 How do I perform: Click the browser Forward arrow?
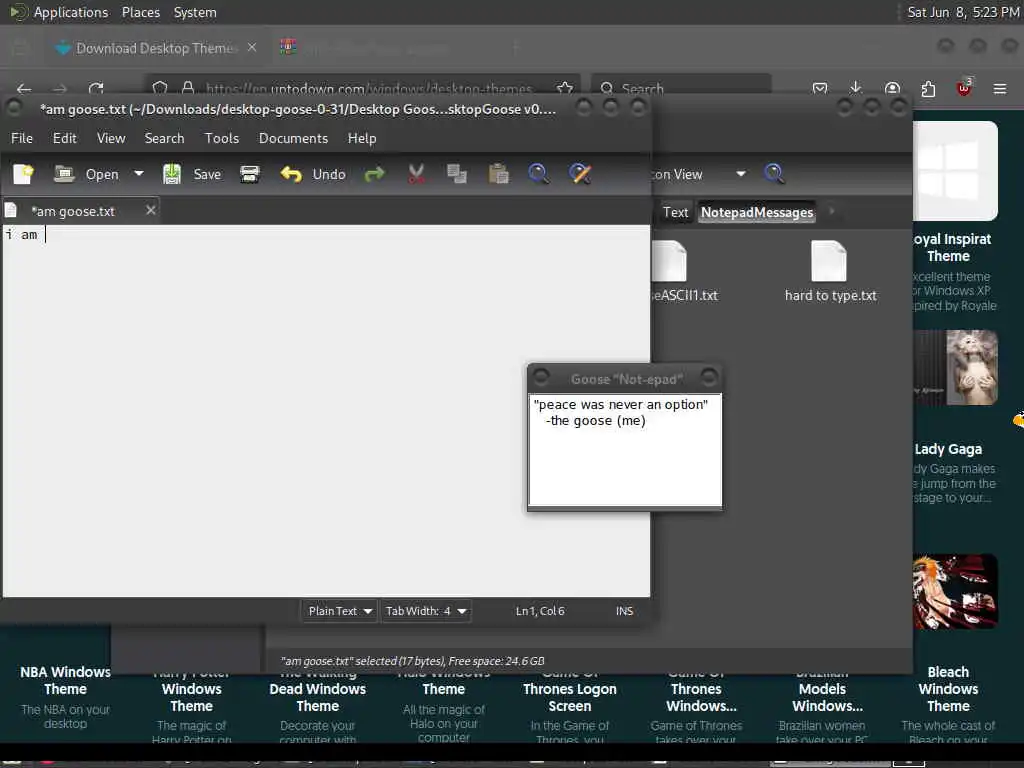point(60,89)
